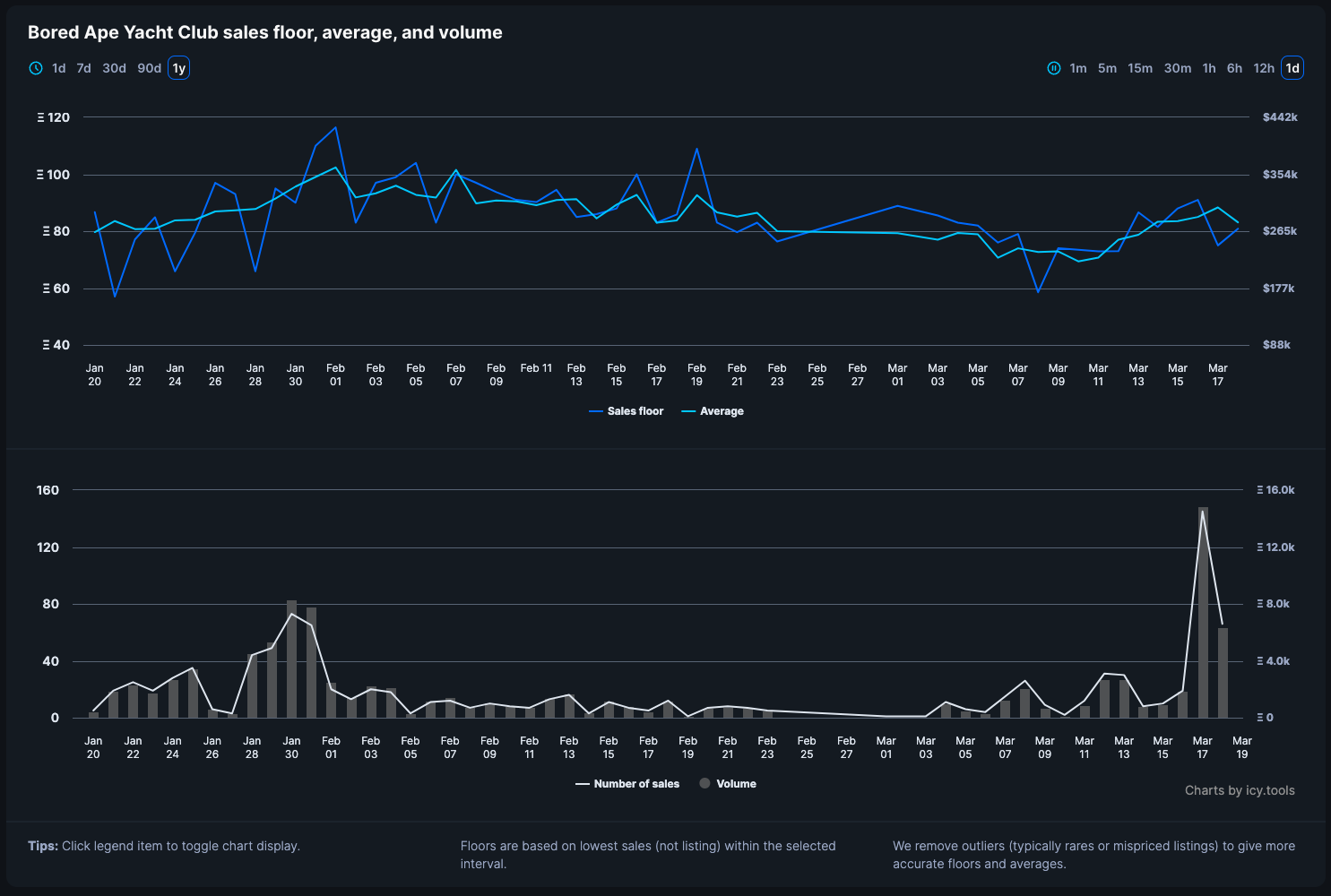Click the 'Floors are based on lowest sales' note
1331x896 pixels.
click(648, 855)
